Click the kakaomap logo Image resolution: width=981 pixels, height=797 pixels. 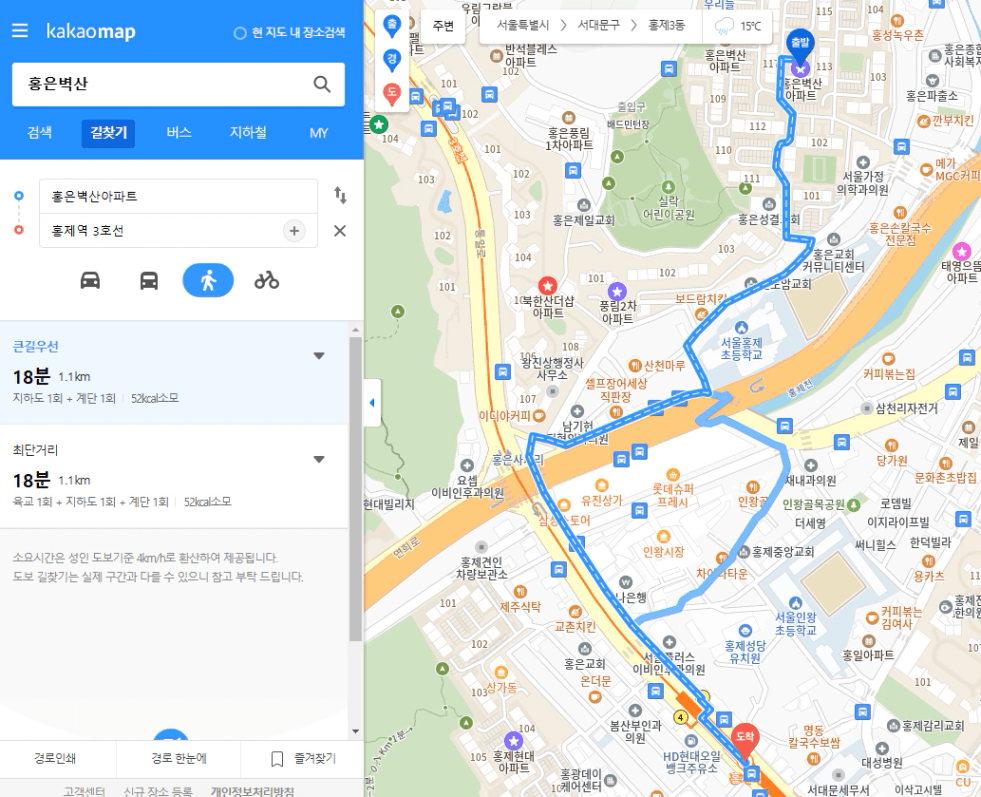coord(91,31)
